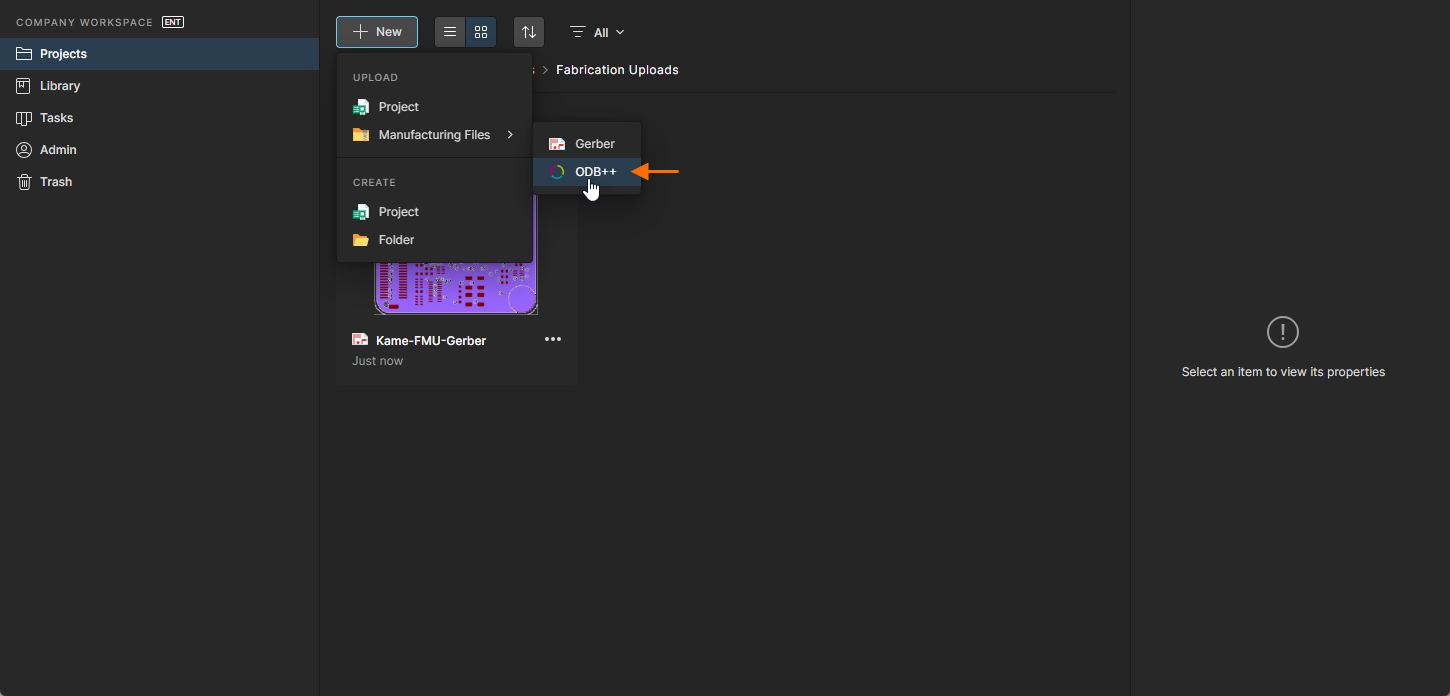Click the ODB++ circular icon
This screenshot has height=696, width=1450.
point(557,172)
